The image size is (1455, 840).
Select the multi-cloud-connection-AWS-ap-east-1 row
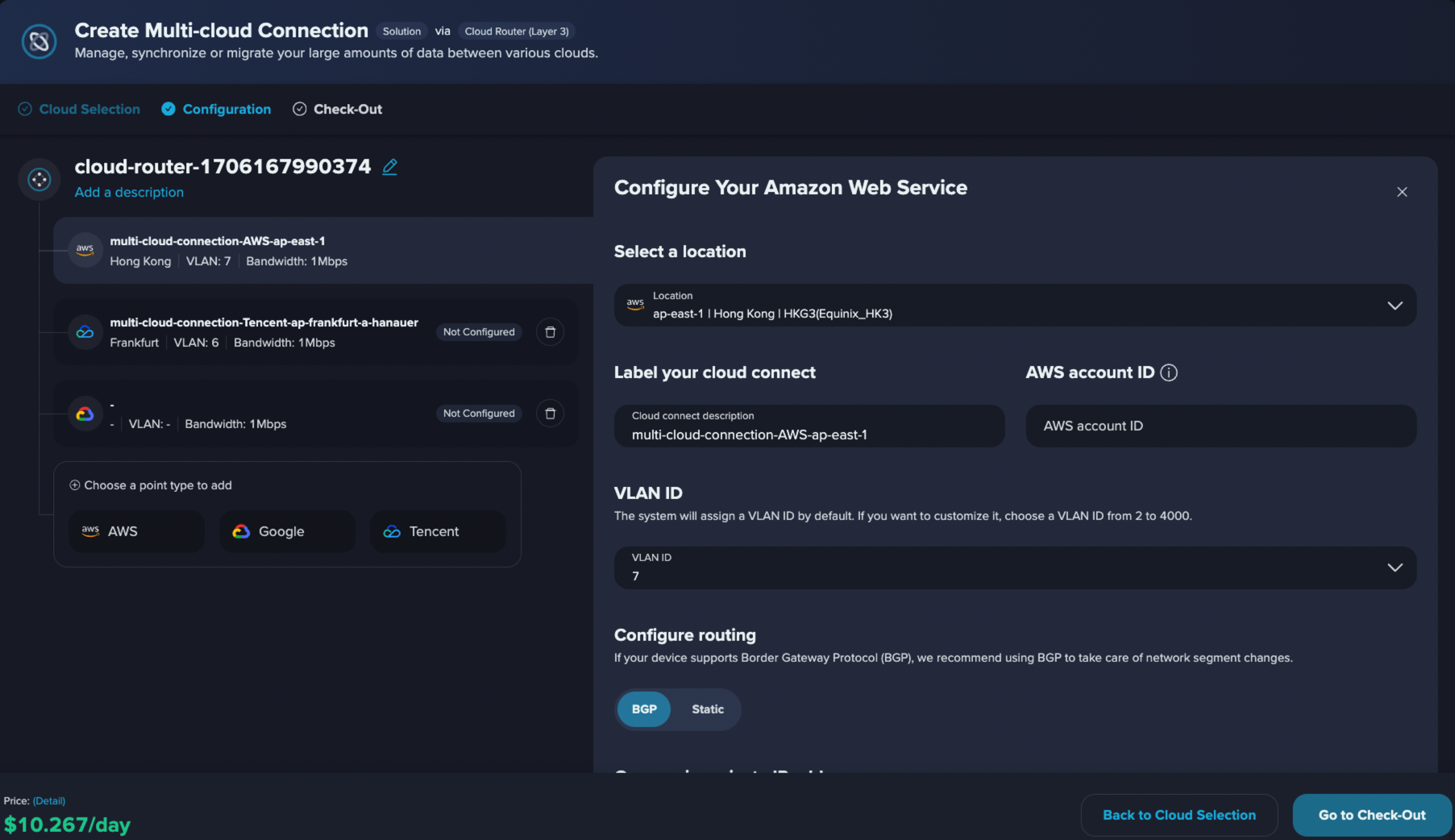pyautogui.click(x=323, y=250)
